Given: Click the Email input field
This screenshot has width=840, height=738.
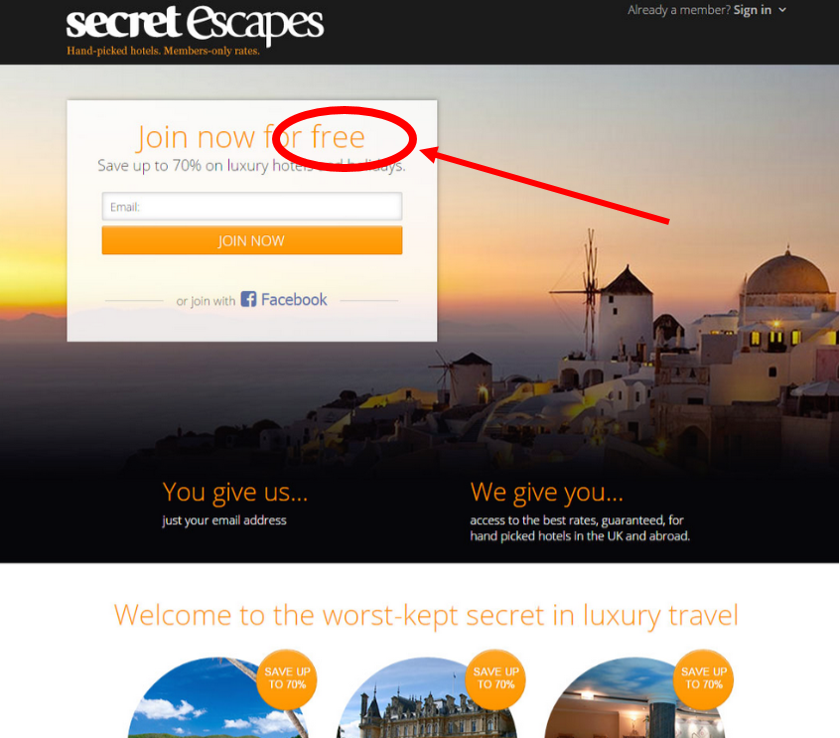Looking at the screenshot, I should [252, 206].
